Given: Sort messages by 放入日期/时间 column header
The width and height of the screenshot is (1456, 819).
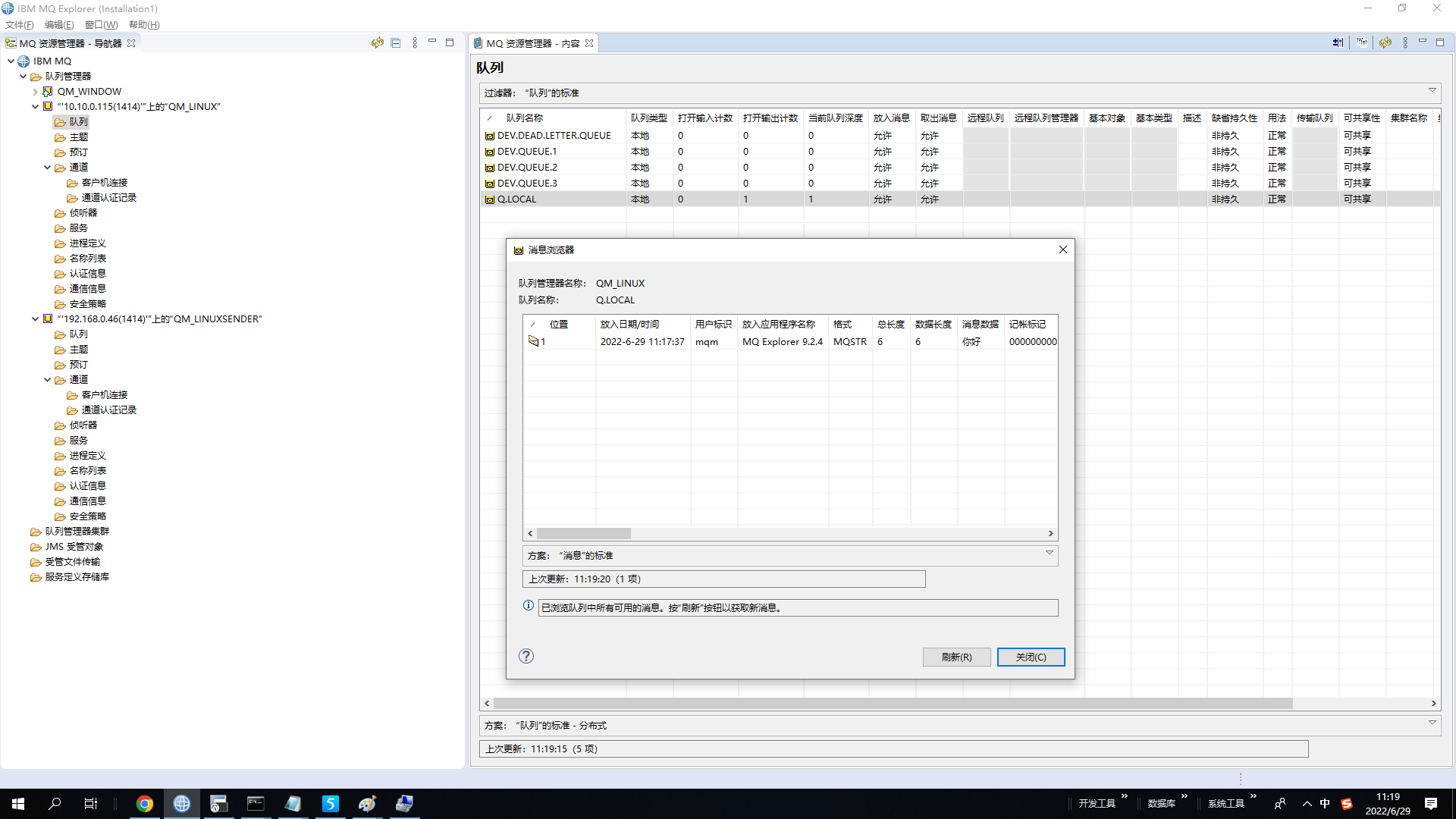Looking at the screenshot, I should coord(630,325).
